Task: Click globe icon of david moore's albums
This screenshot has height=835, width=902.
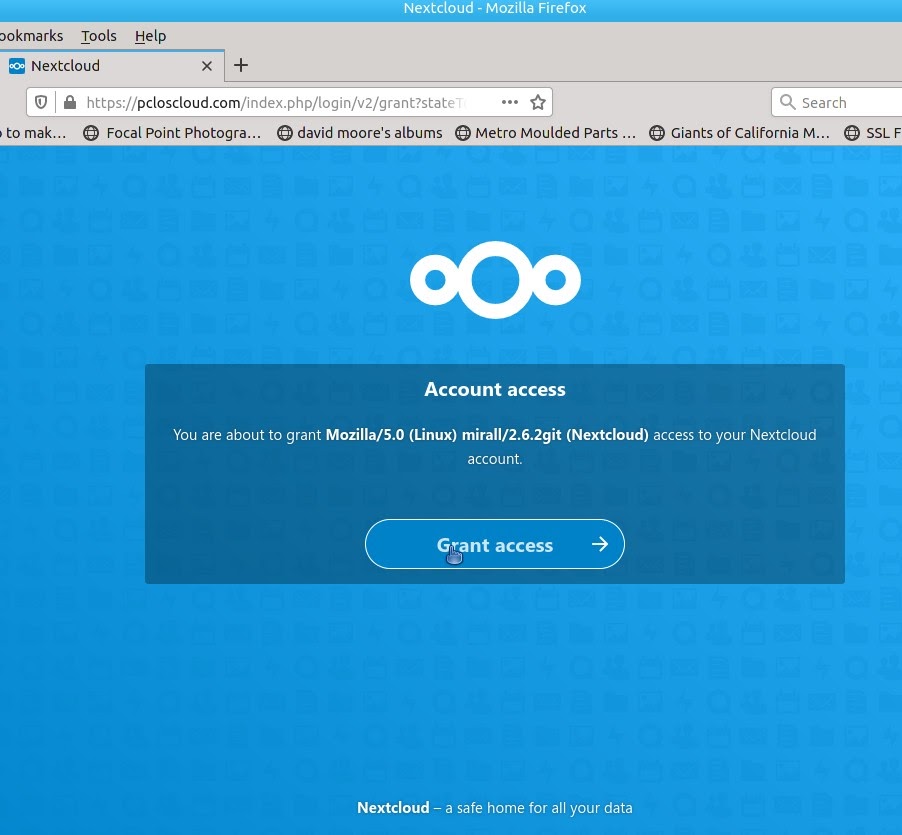Action: coord(285,133)
